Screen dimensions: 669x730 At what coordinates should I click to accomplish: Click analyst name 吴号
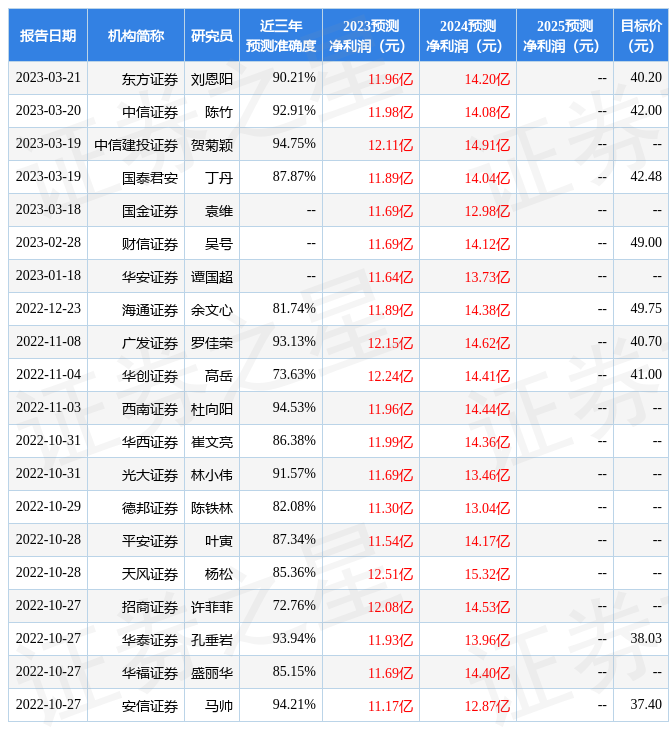[x=219, y=244]
